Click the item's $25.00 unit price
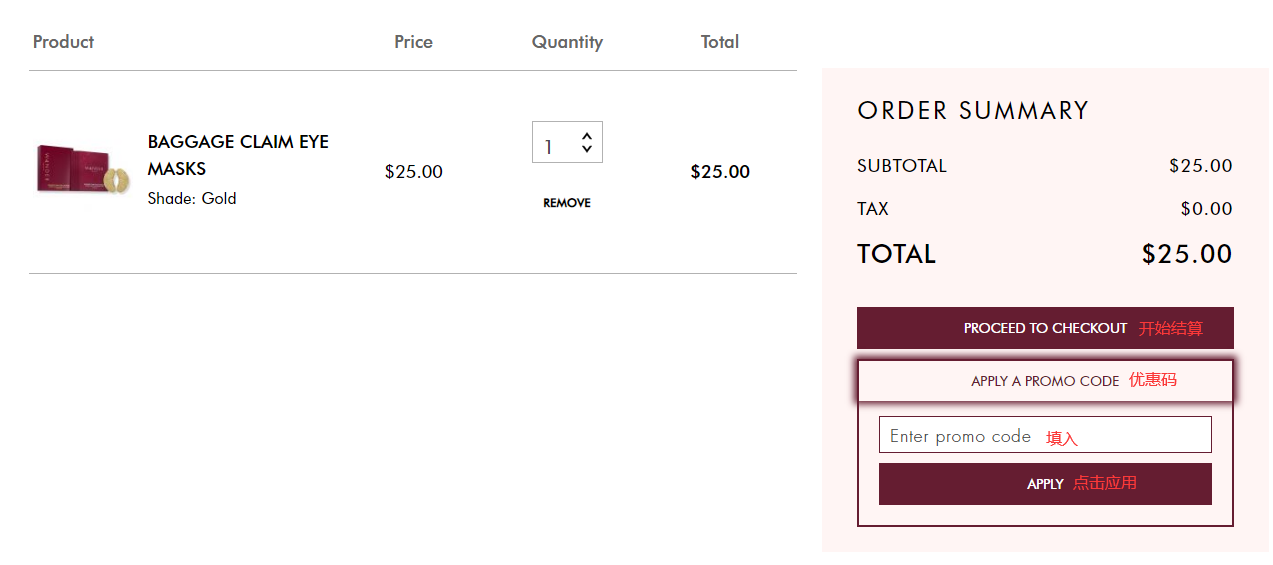This screenshot has width=1273, height=565. coord(413,172)
